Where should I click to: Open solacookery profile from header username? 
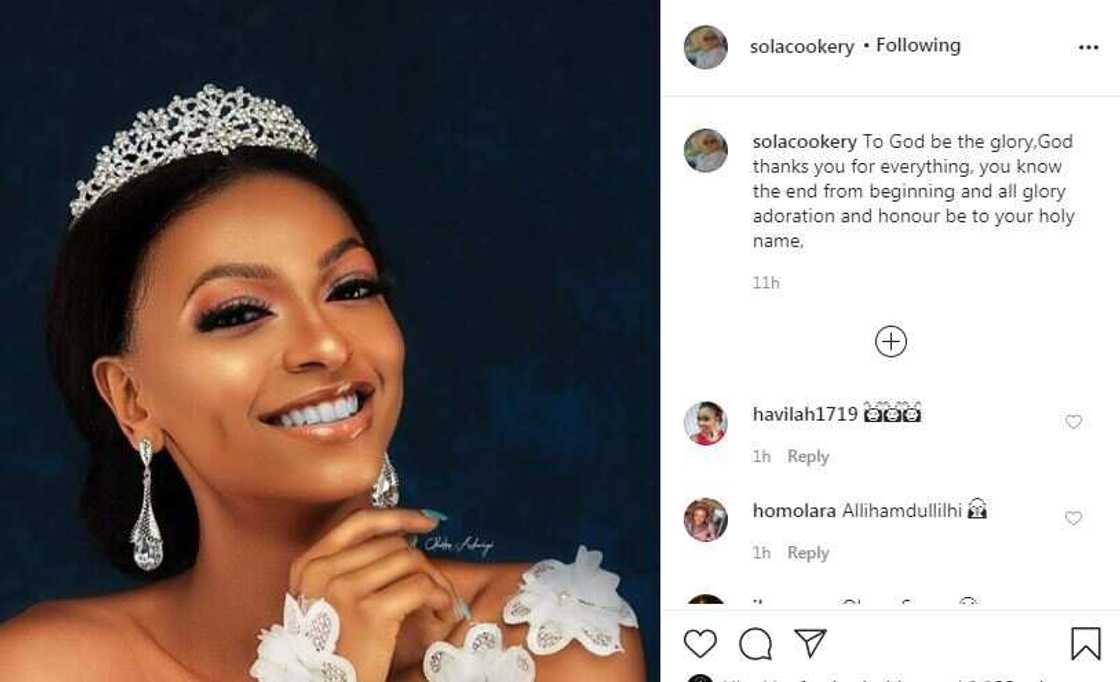pyautogui.click(x=802, y=47)
